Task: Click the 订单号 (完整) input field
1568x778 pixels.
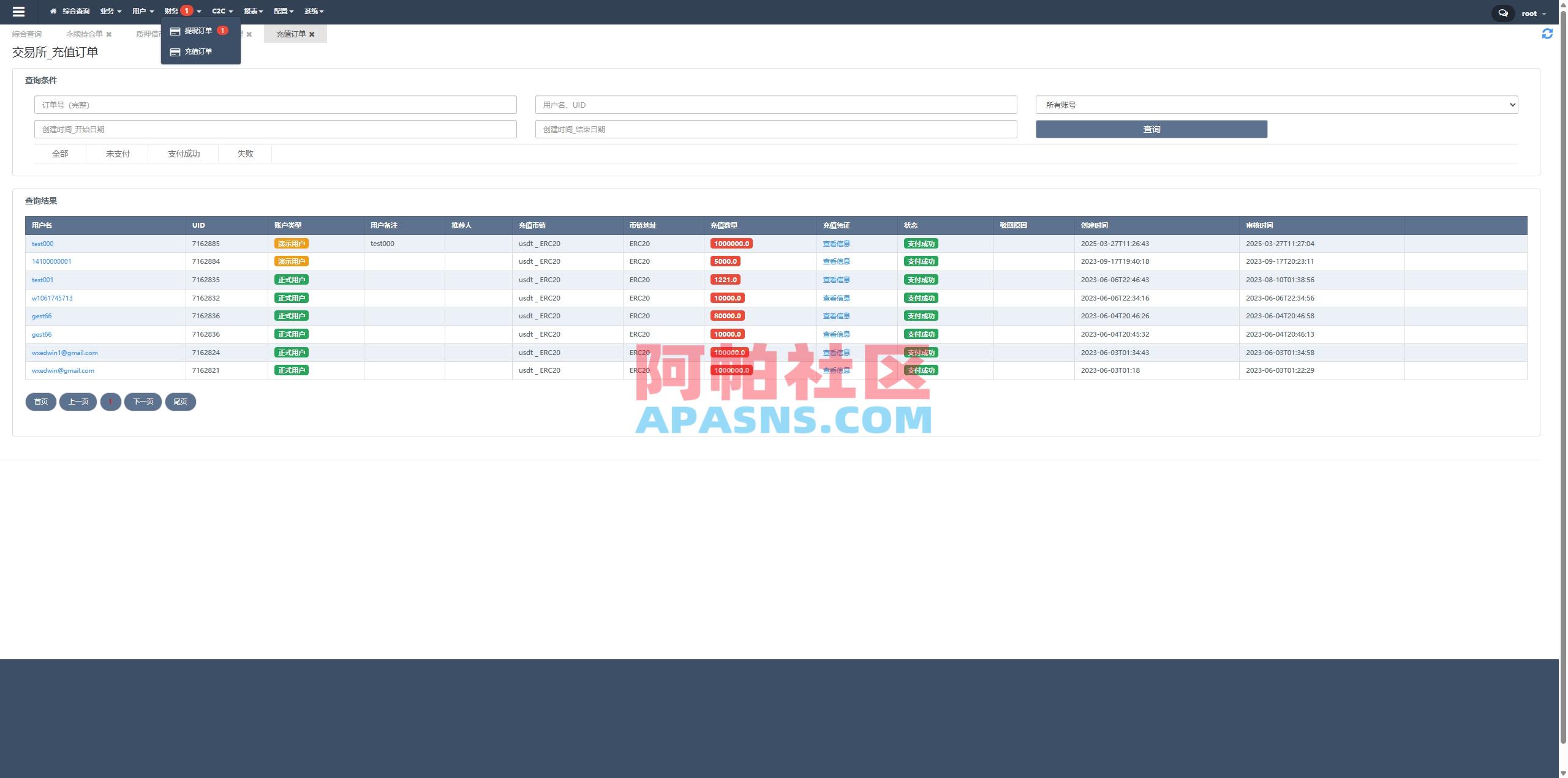Action: (x=276, y=105)
